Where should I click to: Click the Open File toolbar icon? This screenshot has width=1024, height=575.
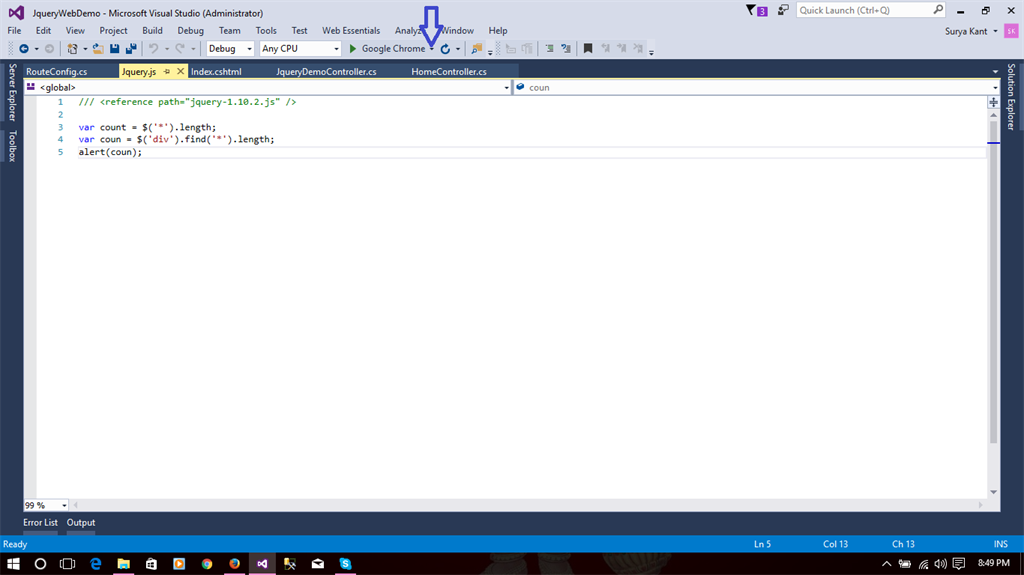[98, 48]
